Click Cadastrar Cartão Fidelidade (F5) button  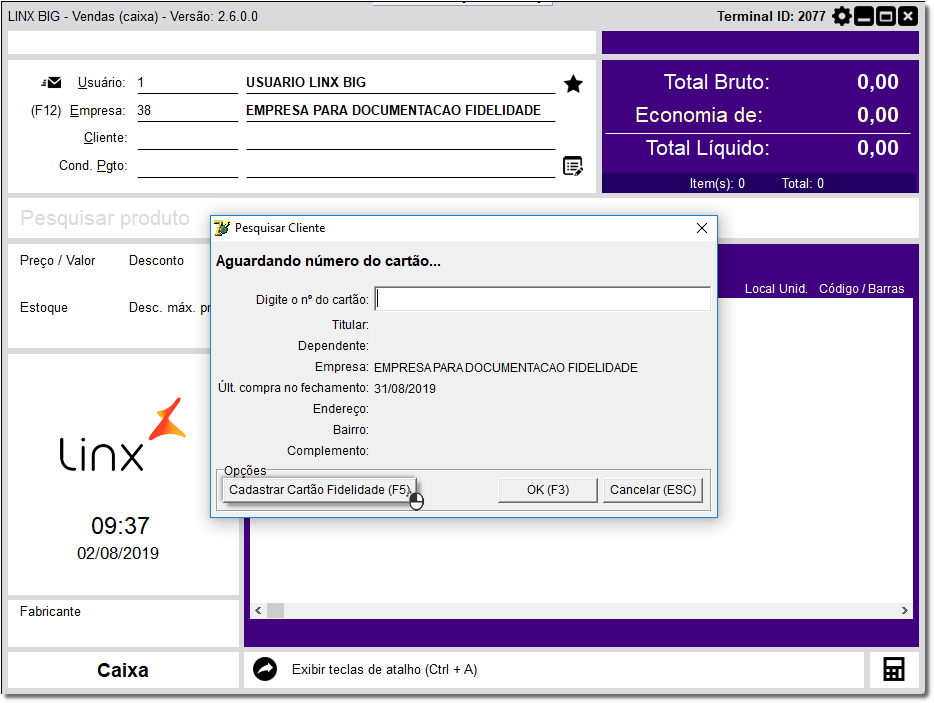[319, 490]
